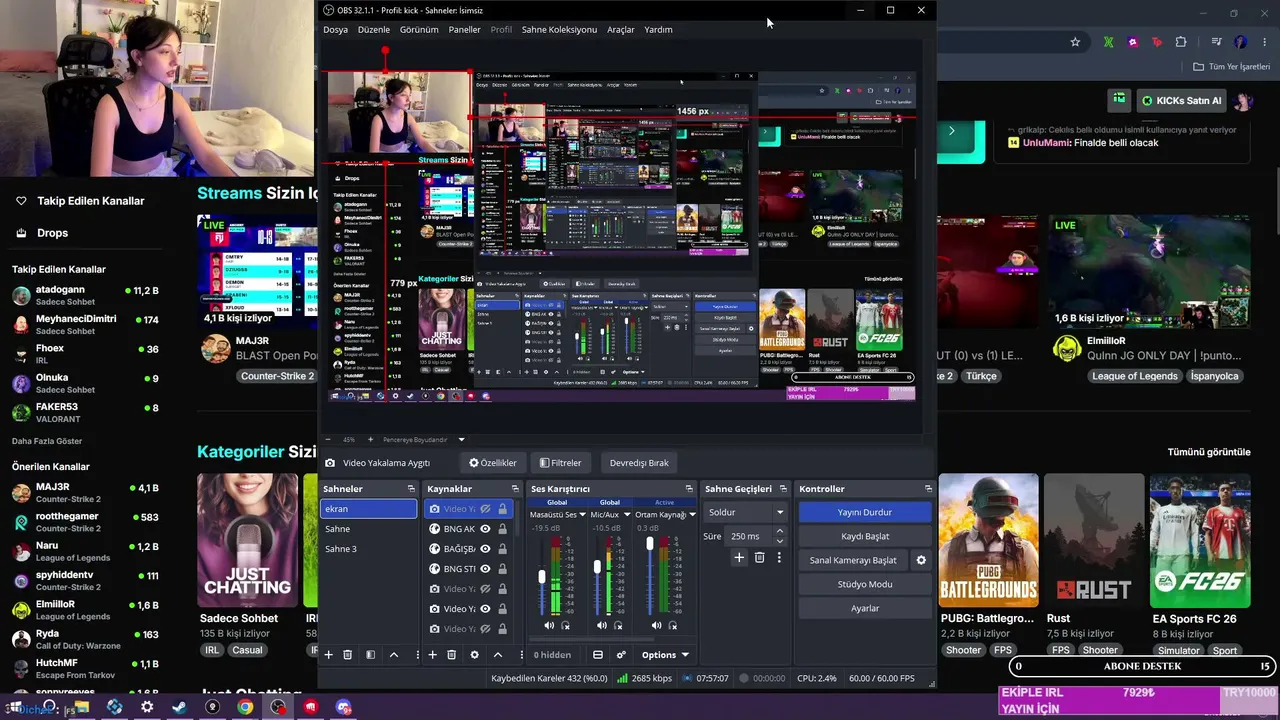Click the Kaydı Başlat button

click(x=865, y=536)
